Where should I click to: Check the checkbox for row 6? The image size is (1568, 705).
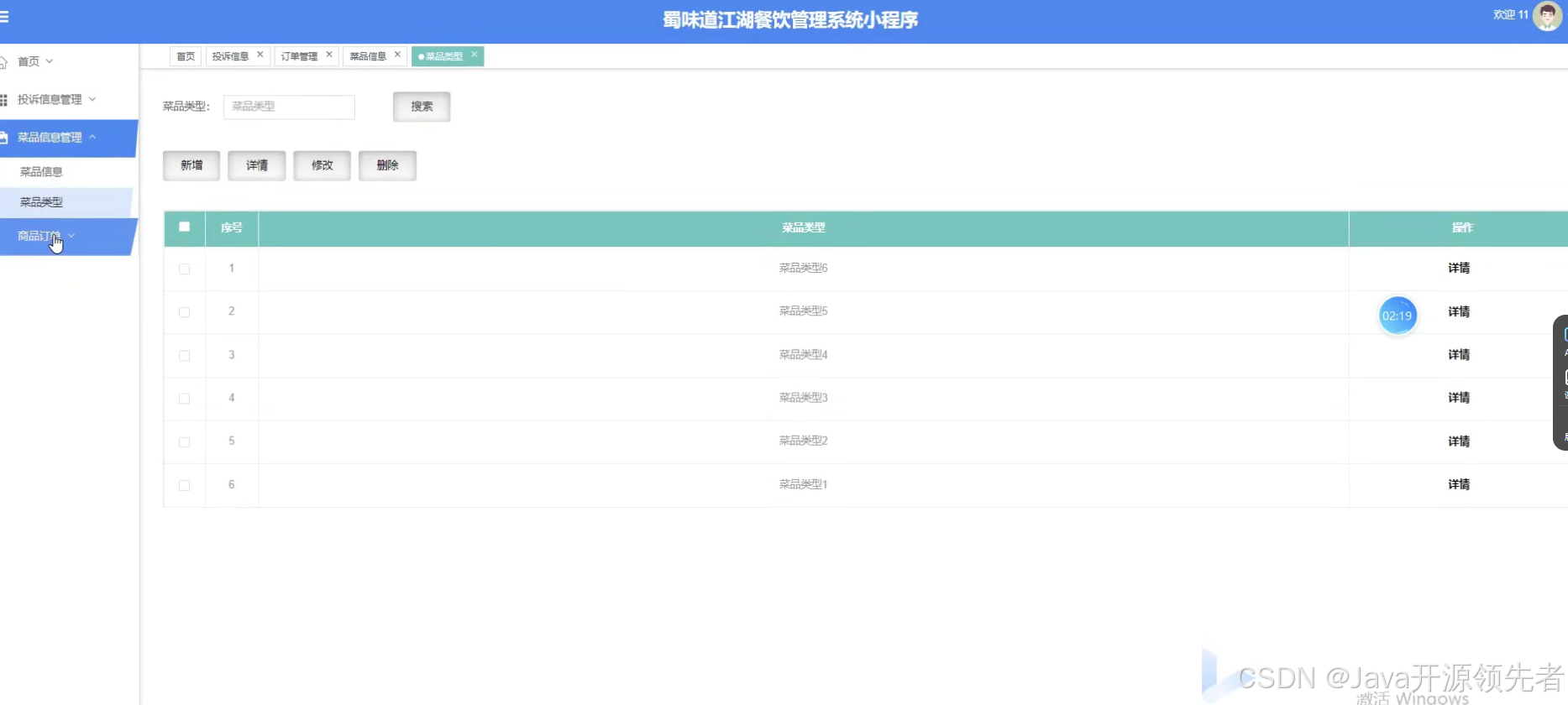click(x=185, y=485)
